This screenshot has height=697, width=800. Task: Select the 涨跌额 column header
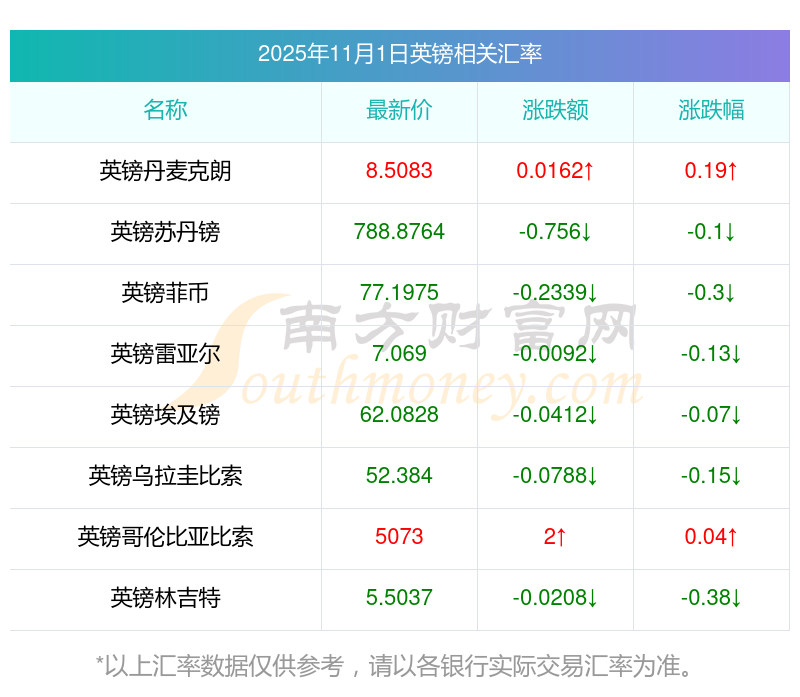555,110
